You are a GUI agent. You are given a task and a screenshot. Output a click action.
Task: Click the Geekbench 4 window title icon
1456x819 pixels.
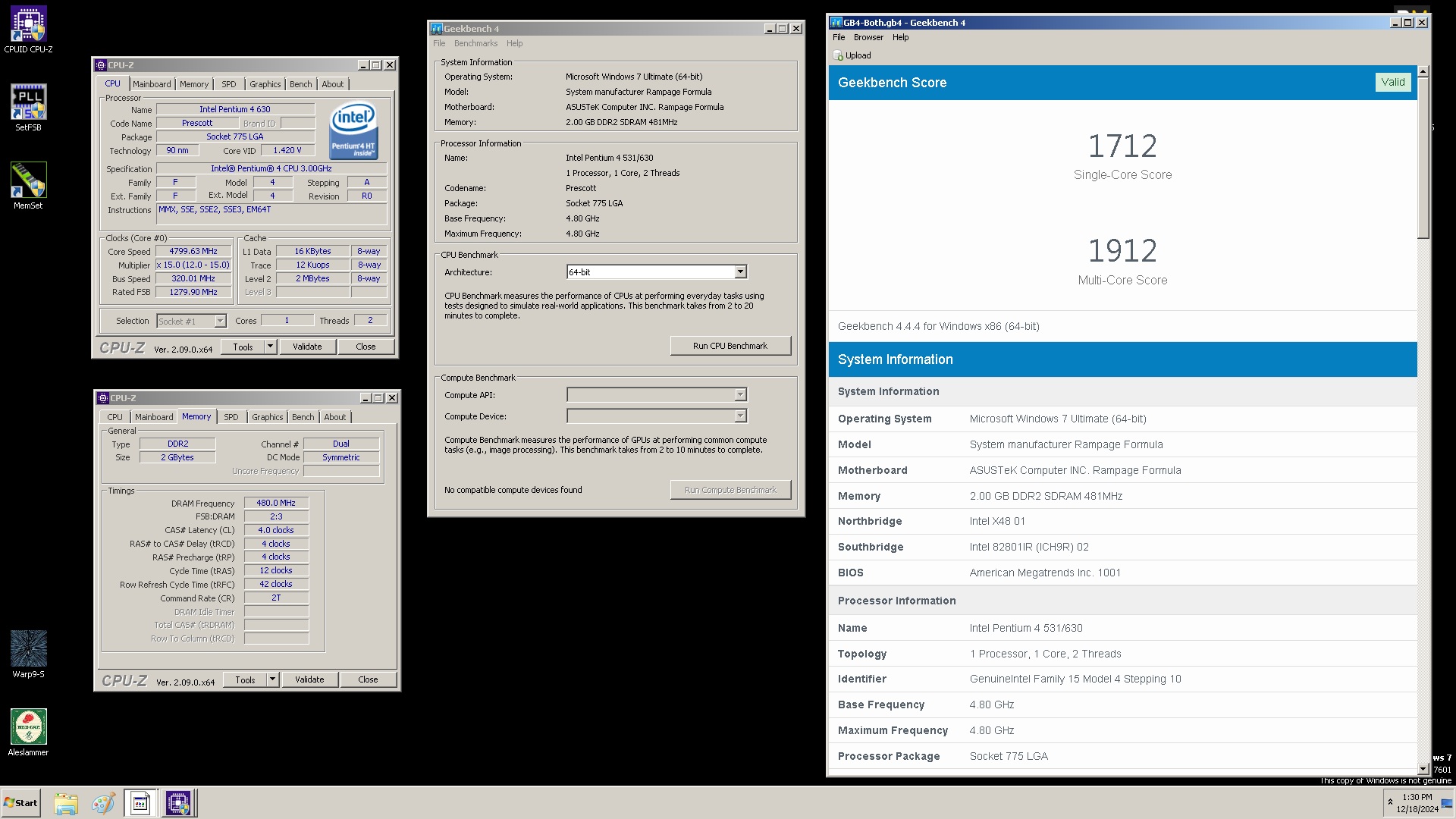click(437, 29)
